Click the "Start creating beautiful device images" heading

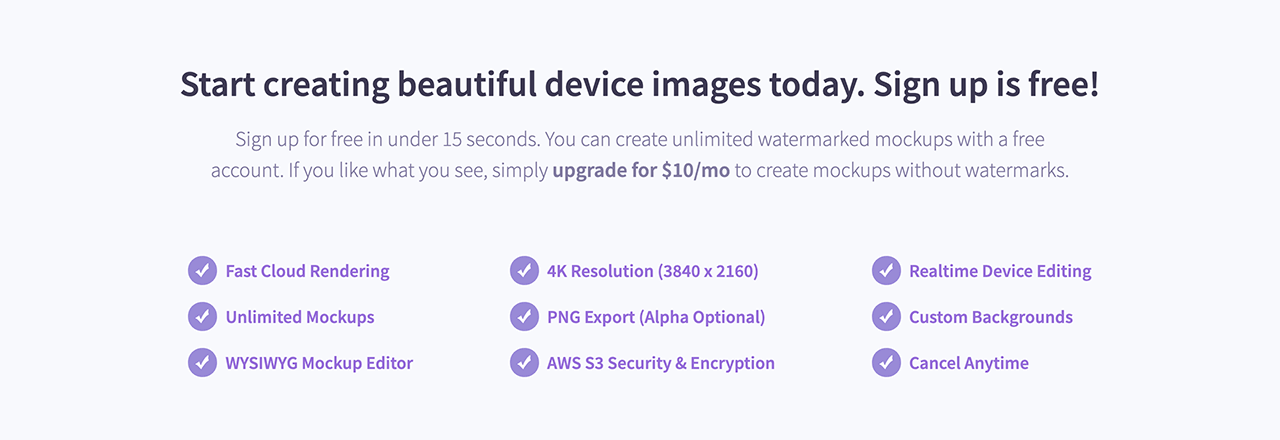(x=639, y=85)
